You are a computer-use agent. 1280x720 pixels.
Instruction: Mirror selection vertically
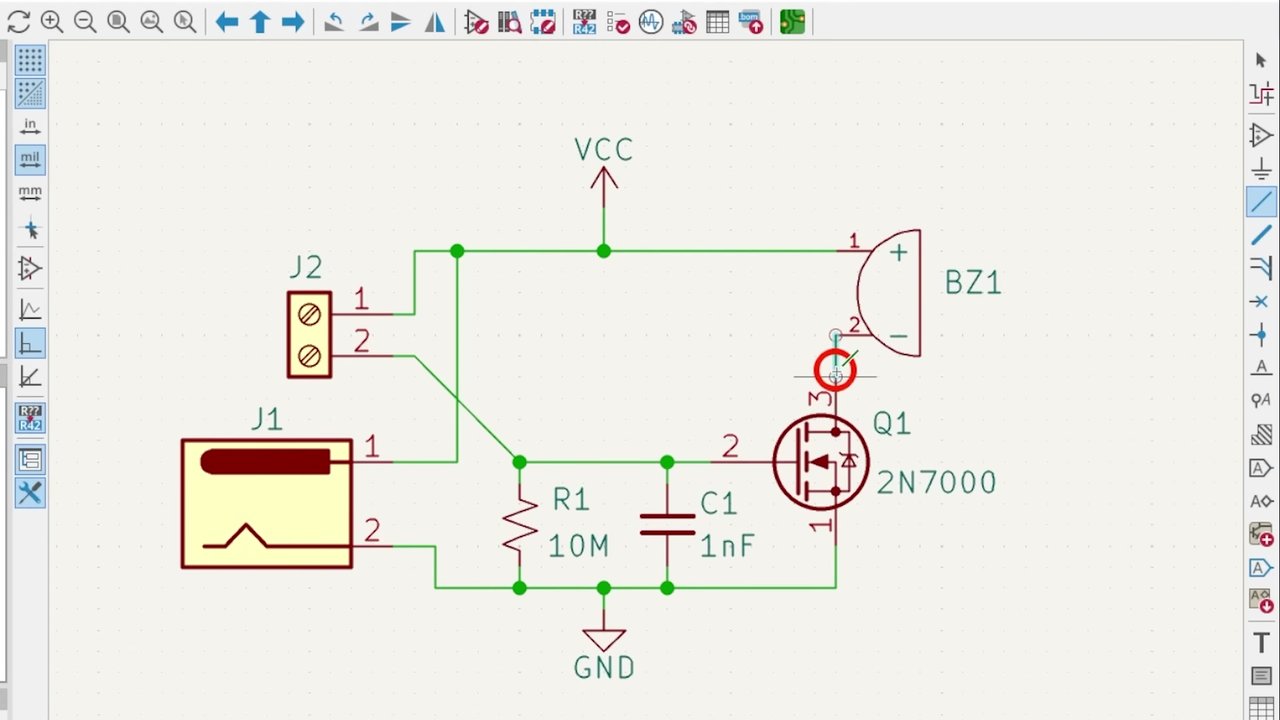tap(401, 22)
